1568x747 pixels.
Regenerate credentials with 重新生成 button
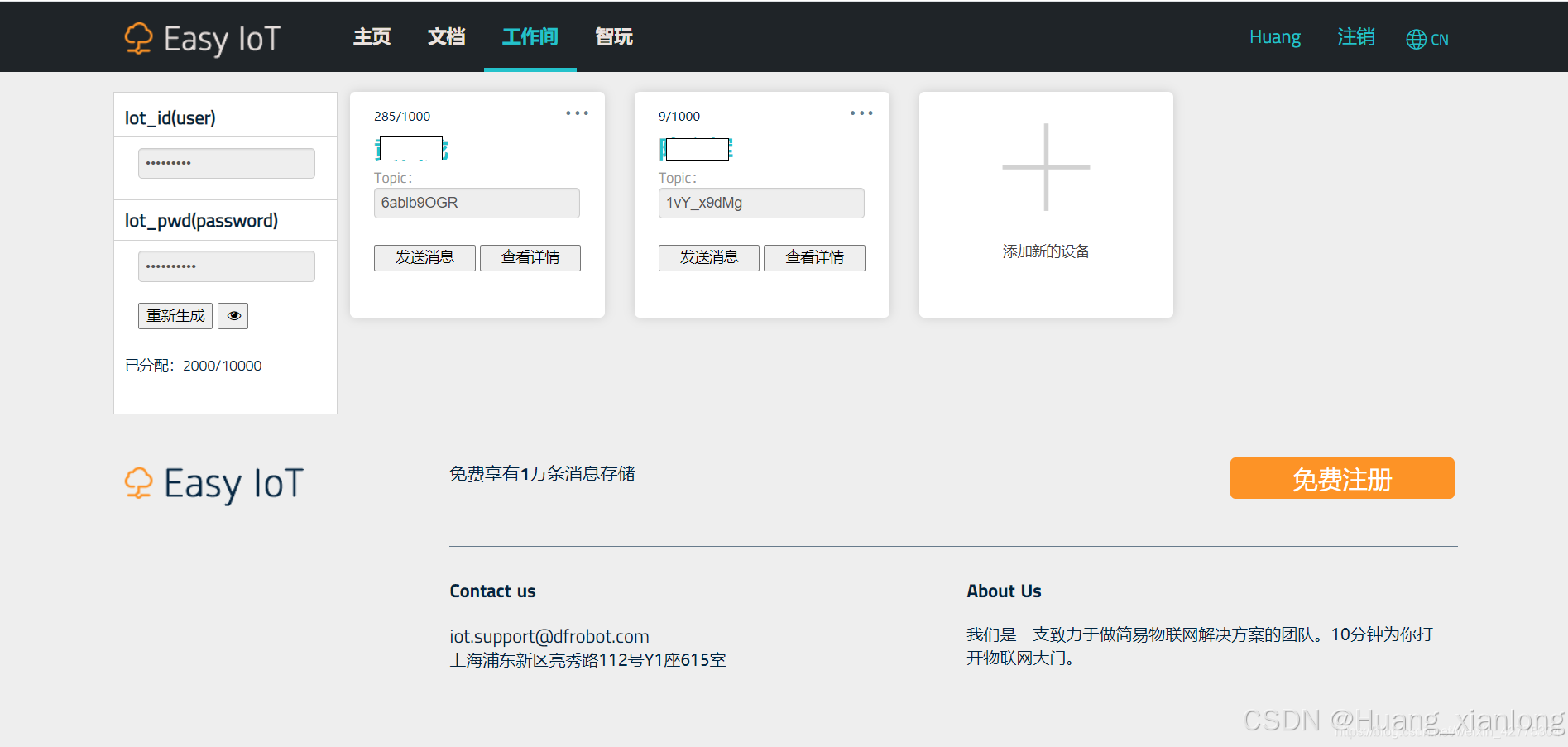click(175, 316)
